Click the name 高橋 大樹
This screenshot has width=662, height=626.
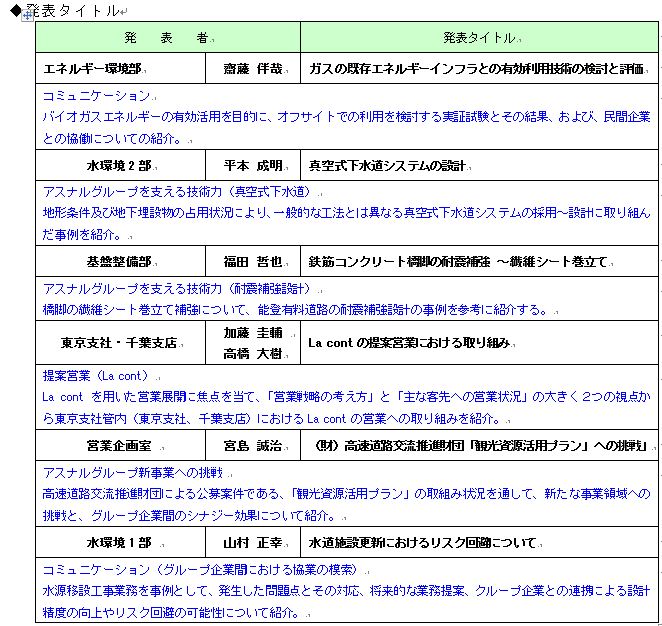253,353
